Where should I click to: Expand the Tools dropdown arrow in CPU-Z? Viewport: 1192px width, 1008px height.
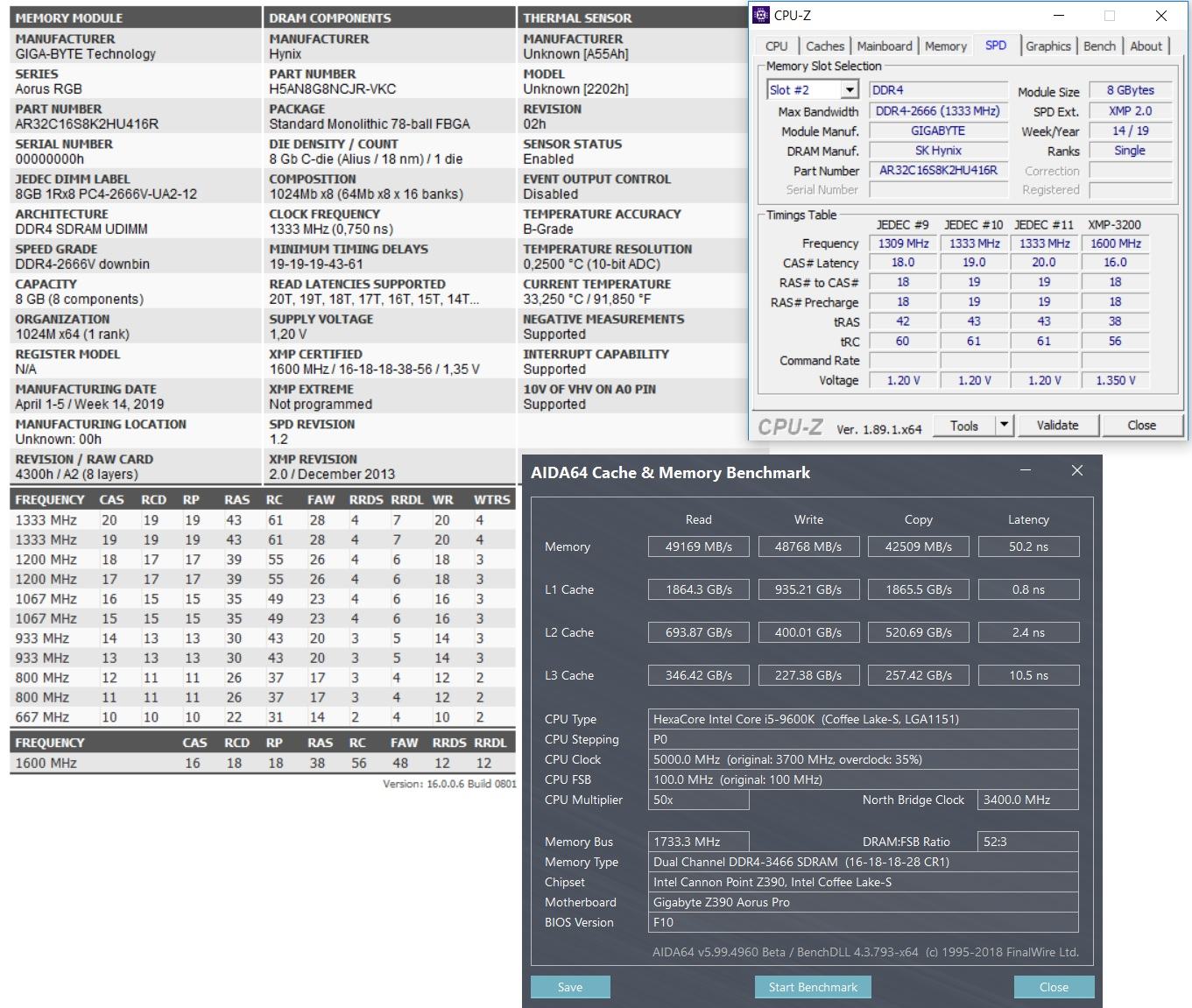[1005, 426]
